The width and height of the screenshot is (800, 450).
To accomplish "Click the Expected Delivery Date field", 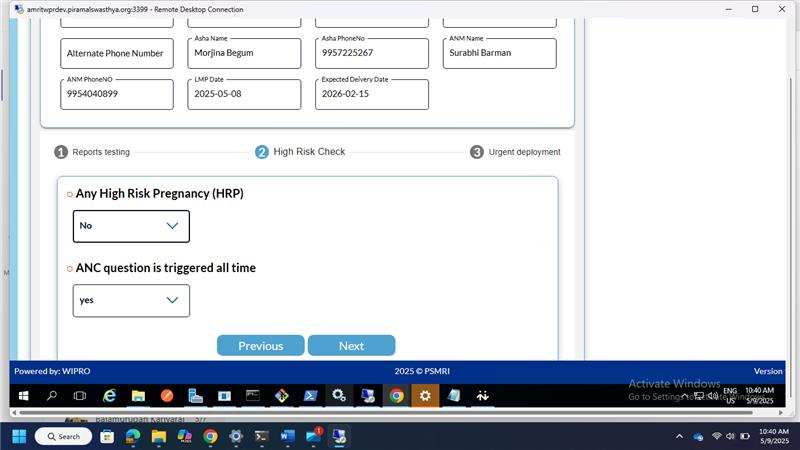I will click(372, 94).
